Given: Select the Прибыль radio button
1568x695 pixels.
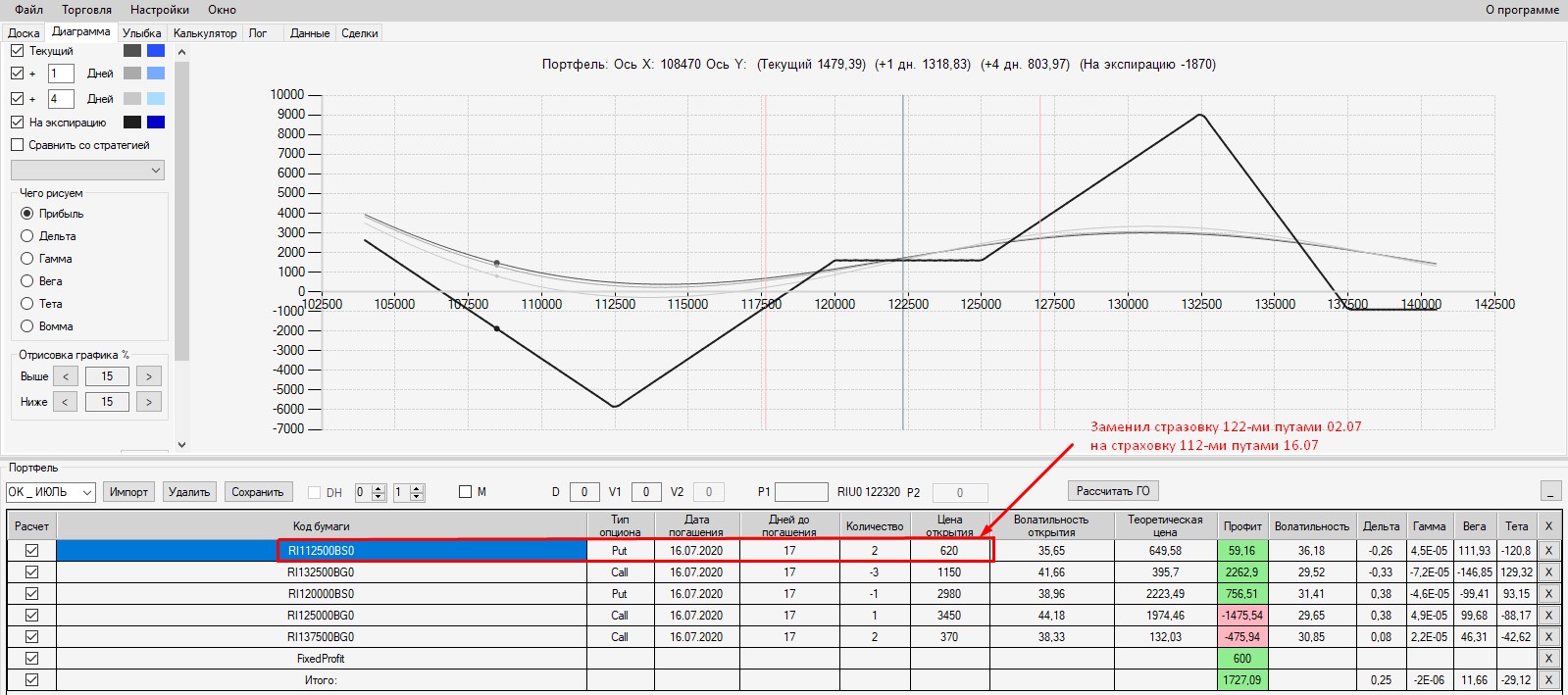Looking at the screenshot, I should [27, 214].
